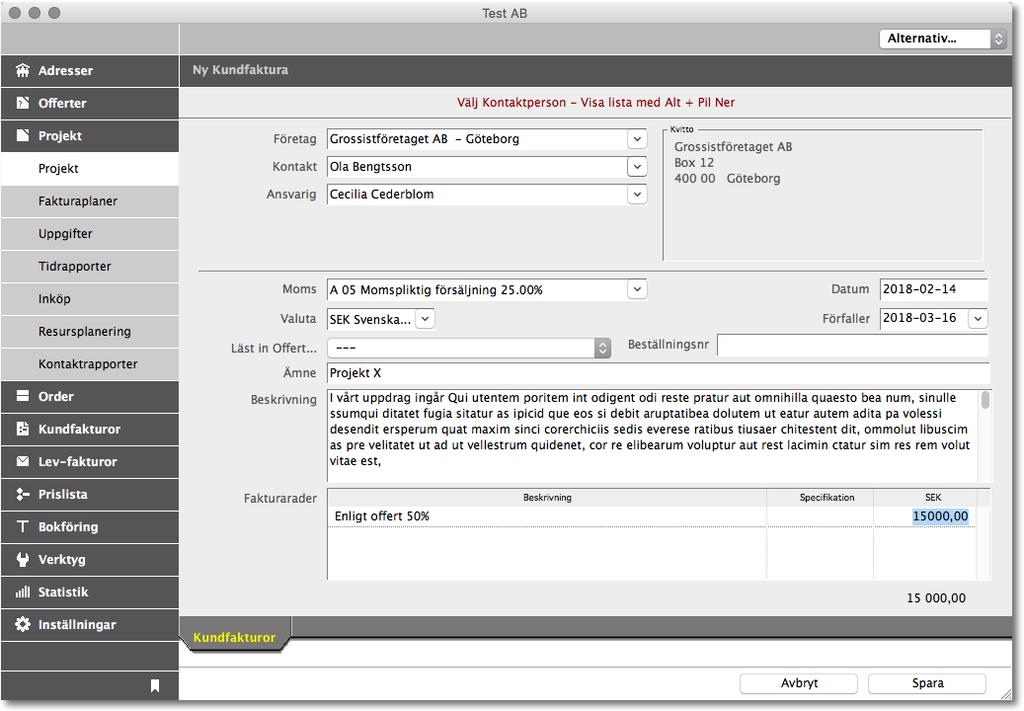Open the Offerter section
This screenshot has width=1024, height=711.
89,103
